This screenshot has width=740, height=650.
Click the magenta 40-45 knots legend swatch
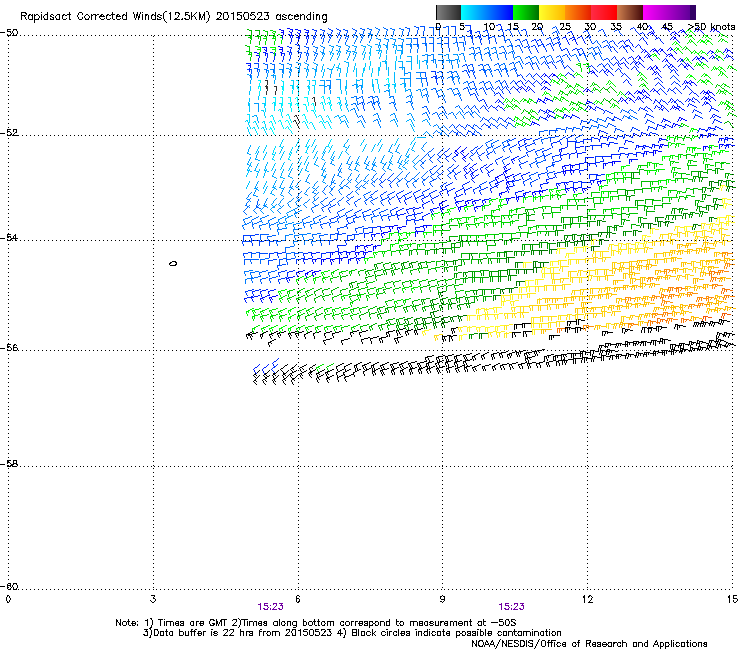click(656, 12)
